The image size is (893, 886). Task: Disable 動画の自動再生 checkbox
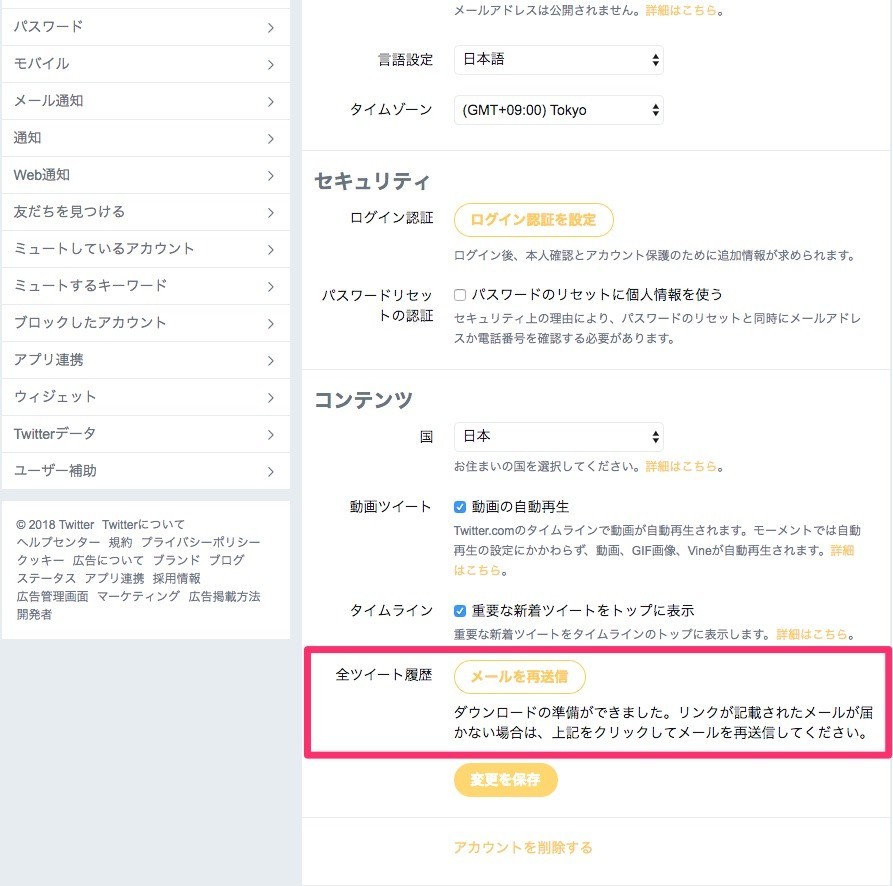[x=458, y=507]
